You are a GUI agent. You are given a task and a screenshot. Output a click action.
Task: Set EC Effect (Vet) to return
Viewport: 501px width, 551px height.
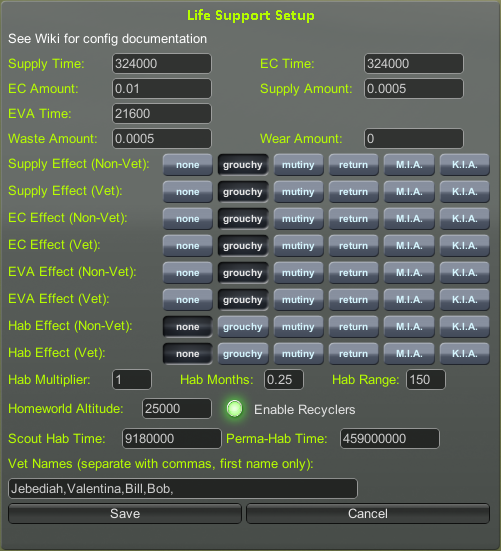click(353, 246)
